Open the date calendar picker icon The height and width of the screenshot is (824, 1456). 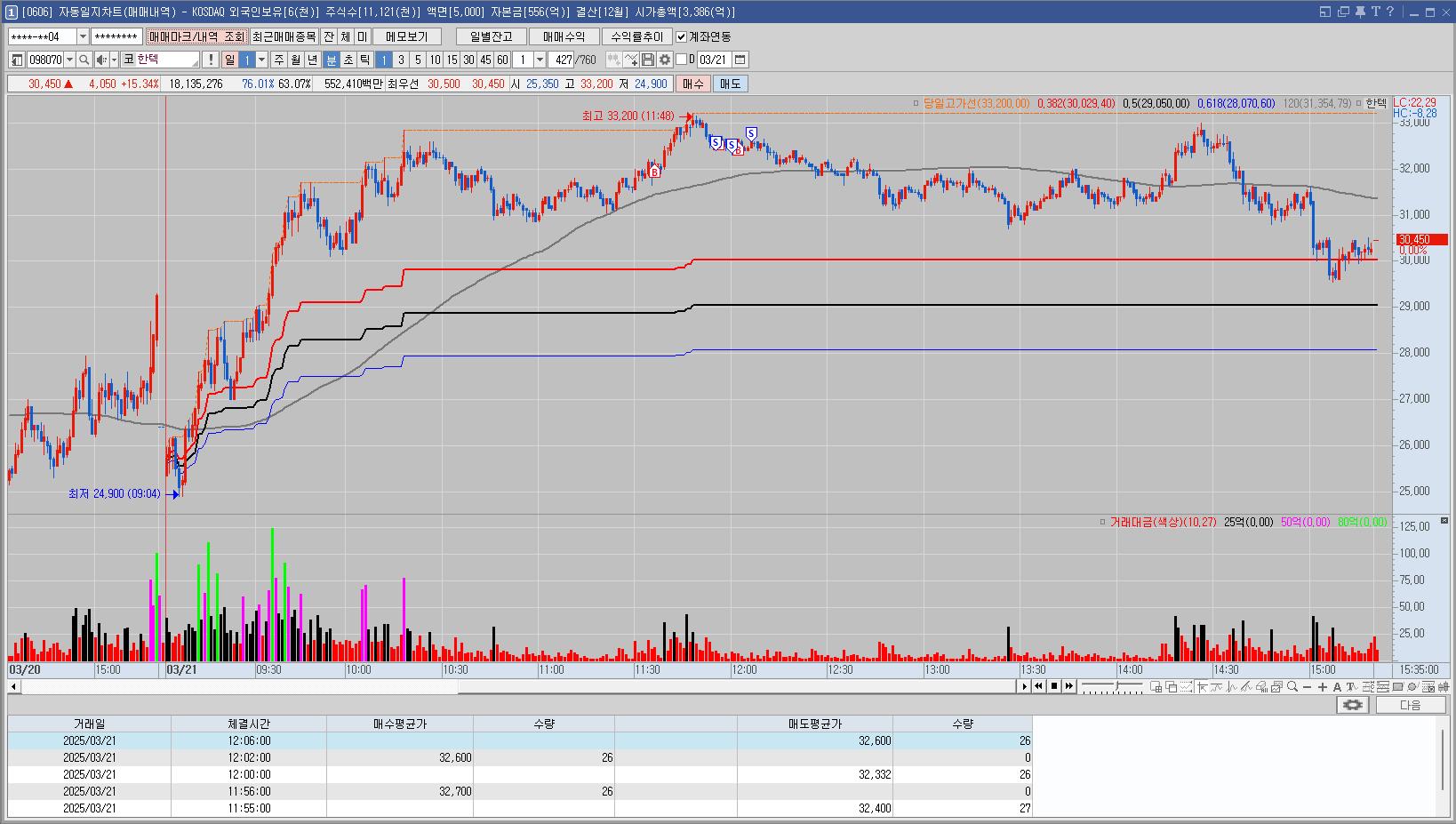coord(740,60)
